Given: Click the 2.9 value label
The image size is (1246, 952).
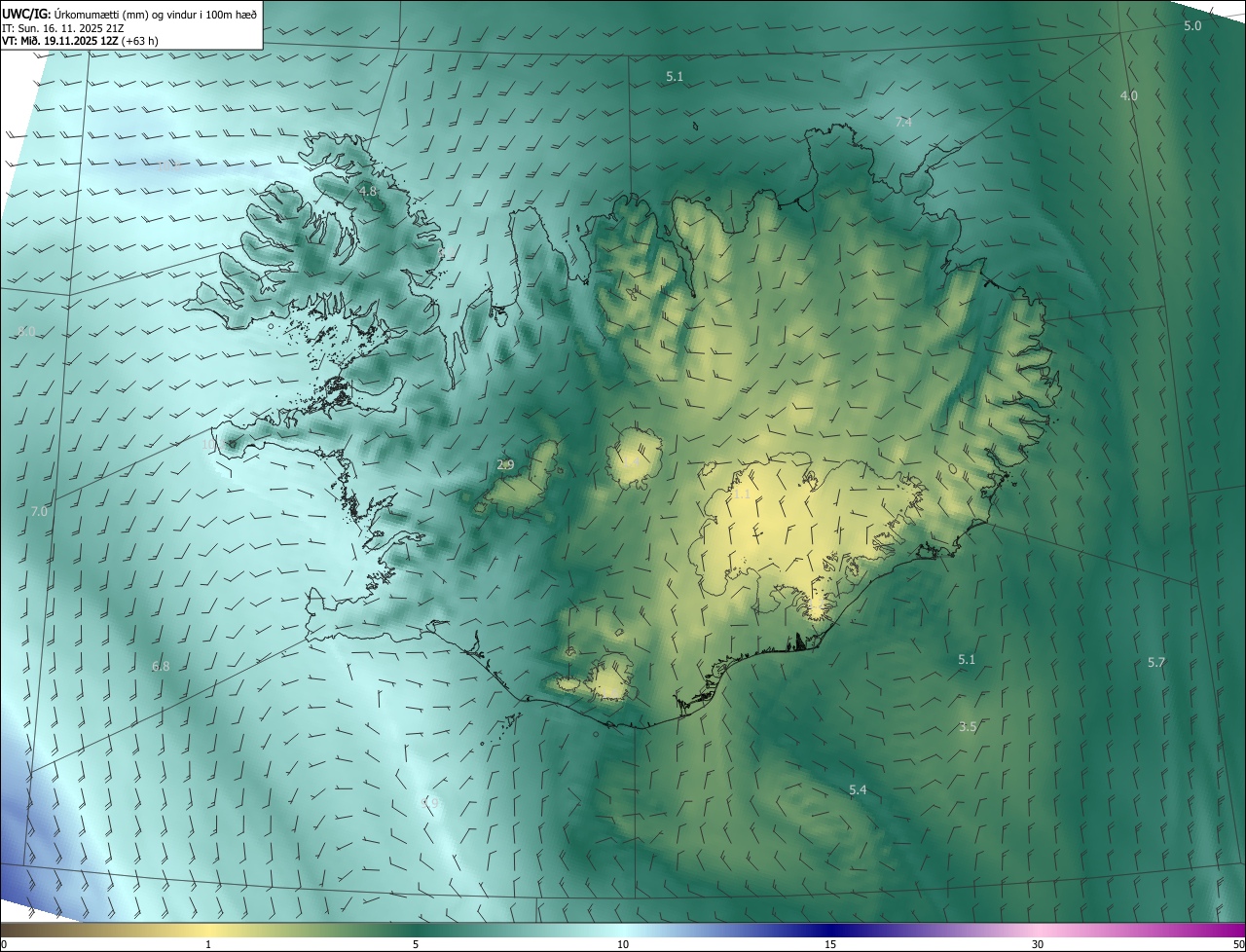Looking at the screenshot, I should point(505,465).
